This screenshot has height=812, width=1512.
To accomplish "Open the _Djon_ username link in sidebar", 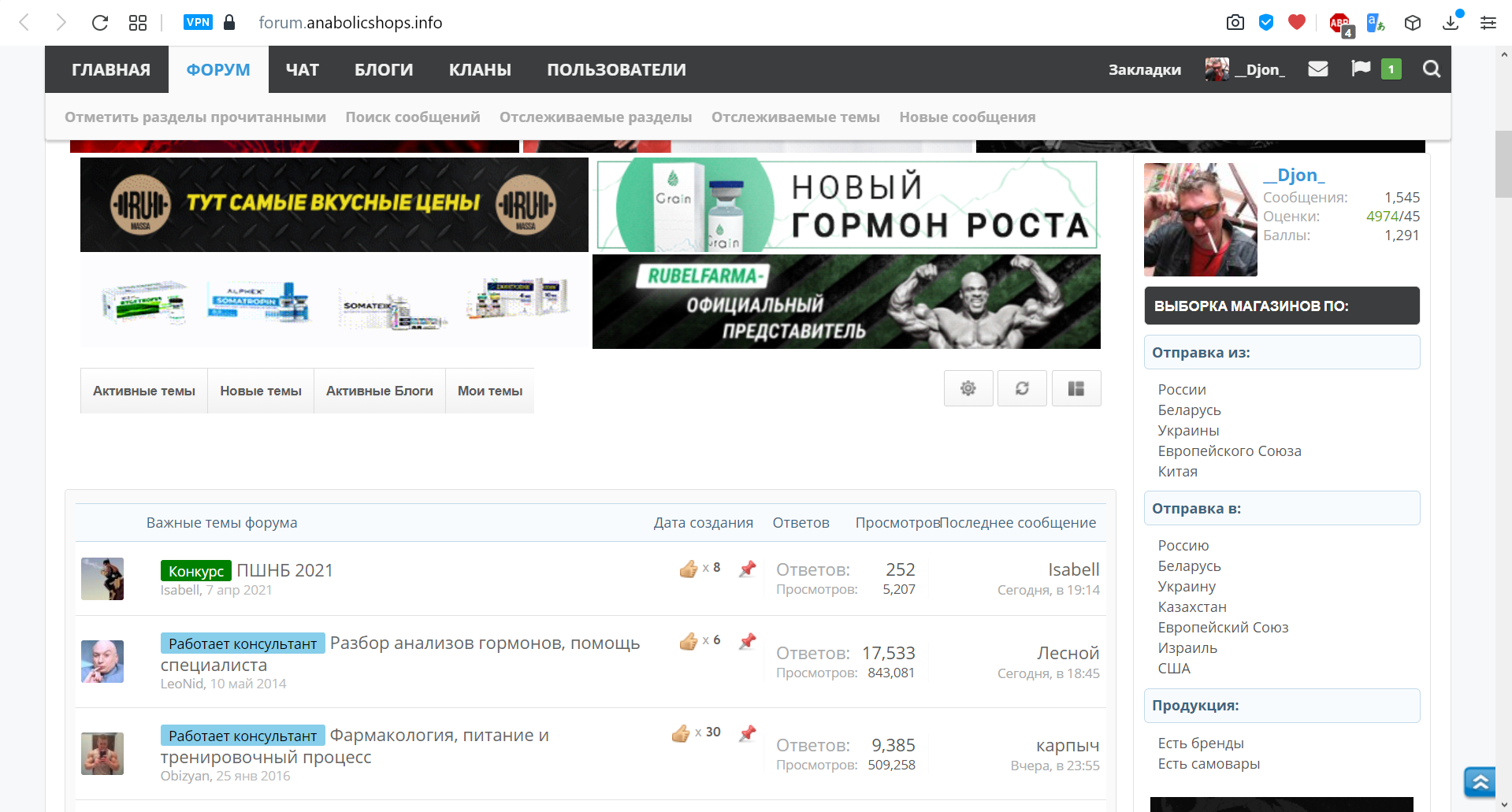I will [x=1294, y=175].
